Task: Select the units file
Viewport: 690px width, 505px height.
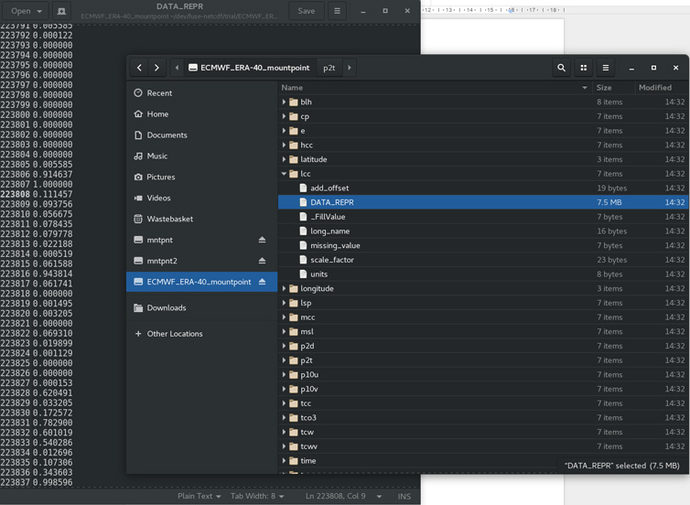Action: click(x=483, y=274)
